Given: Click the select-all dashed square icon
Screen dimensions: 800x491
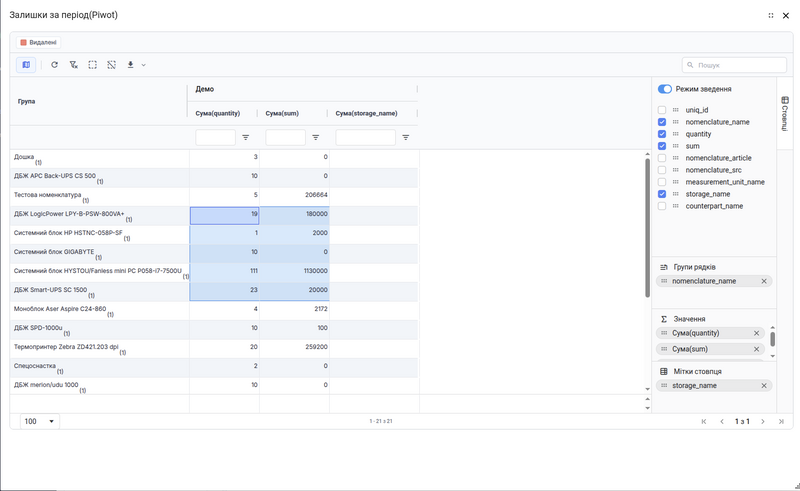Looking at the screenshot, I should tap(92, 65).
